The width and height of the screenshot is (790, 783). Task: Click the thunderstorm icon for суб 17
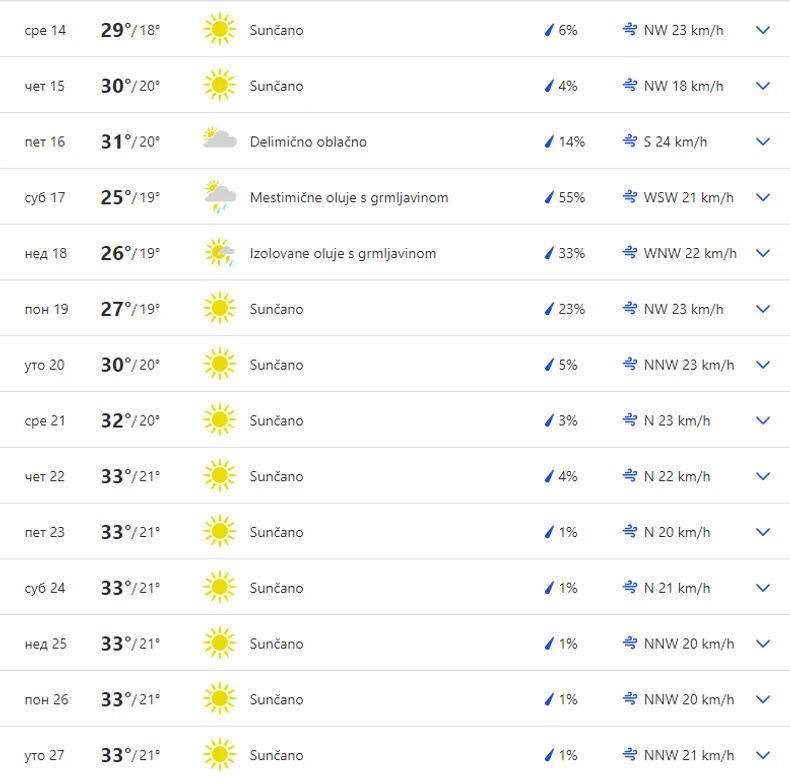[219, 197]
